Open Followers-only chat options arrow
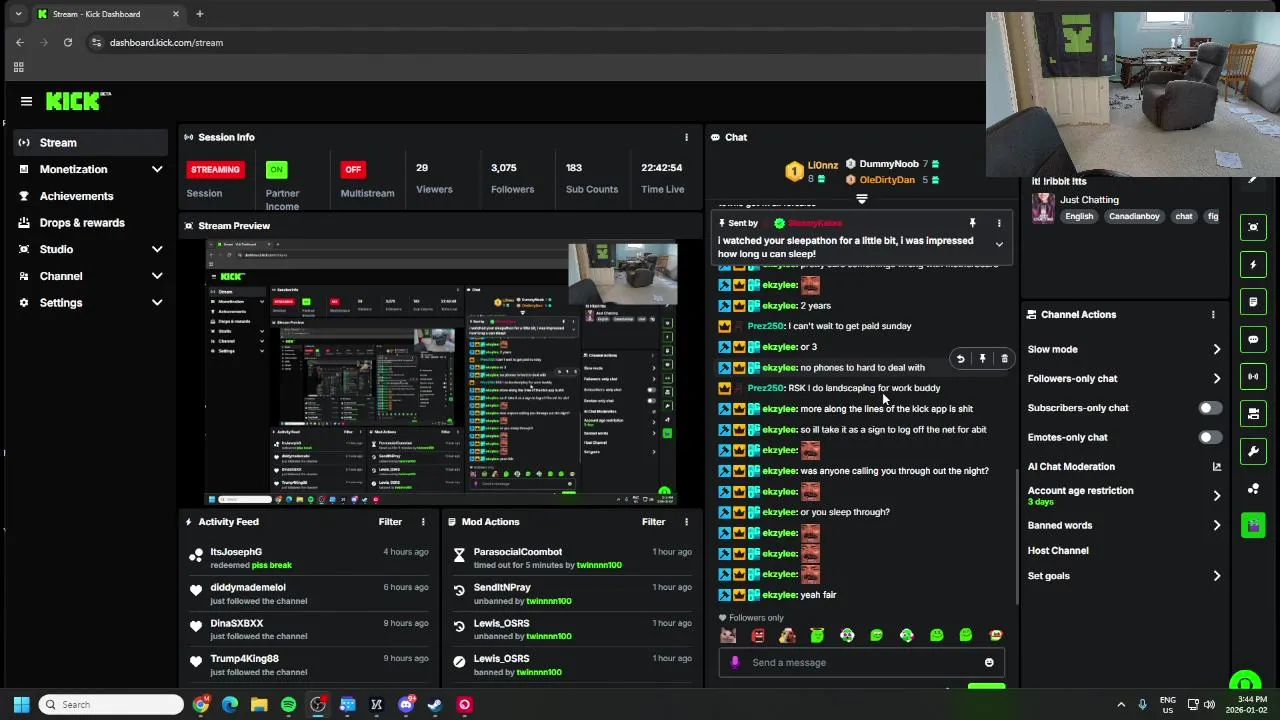 pos(1216,379)
